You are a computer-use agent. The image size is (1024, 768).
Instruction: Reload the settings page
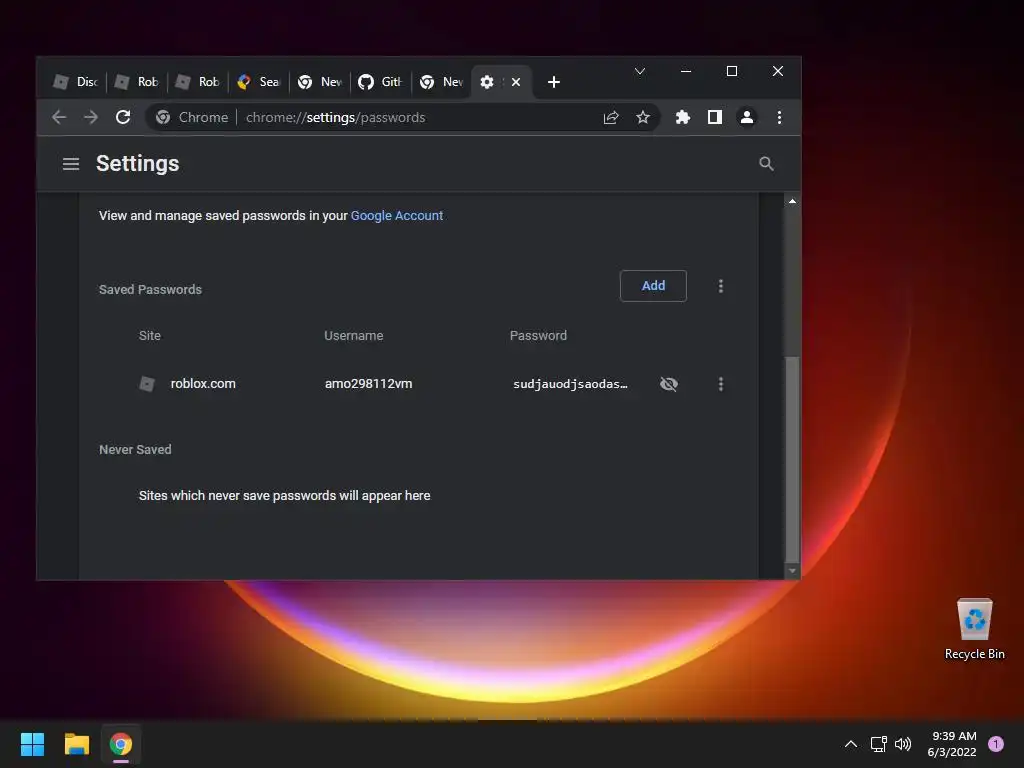coord(123,118)
